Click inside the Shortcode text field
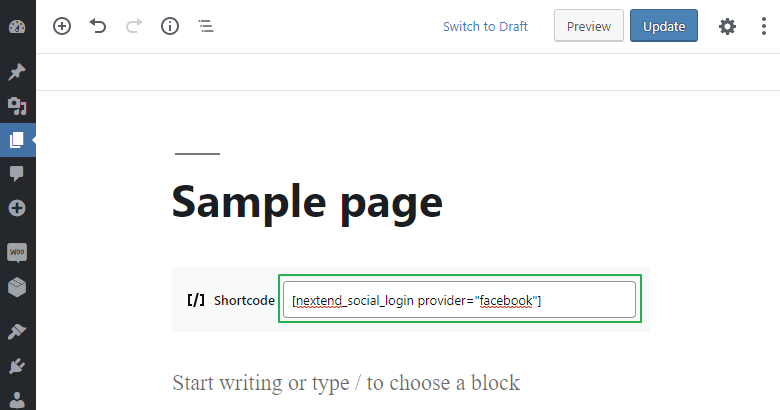The image size is (780, 410). (x=459, y=300)
